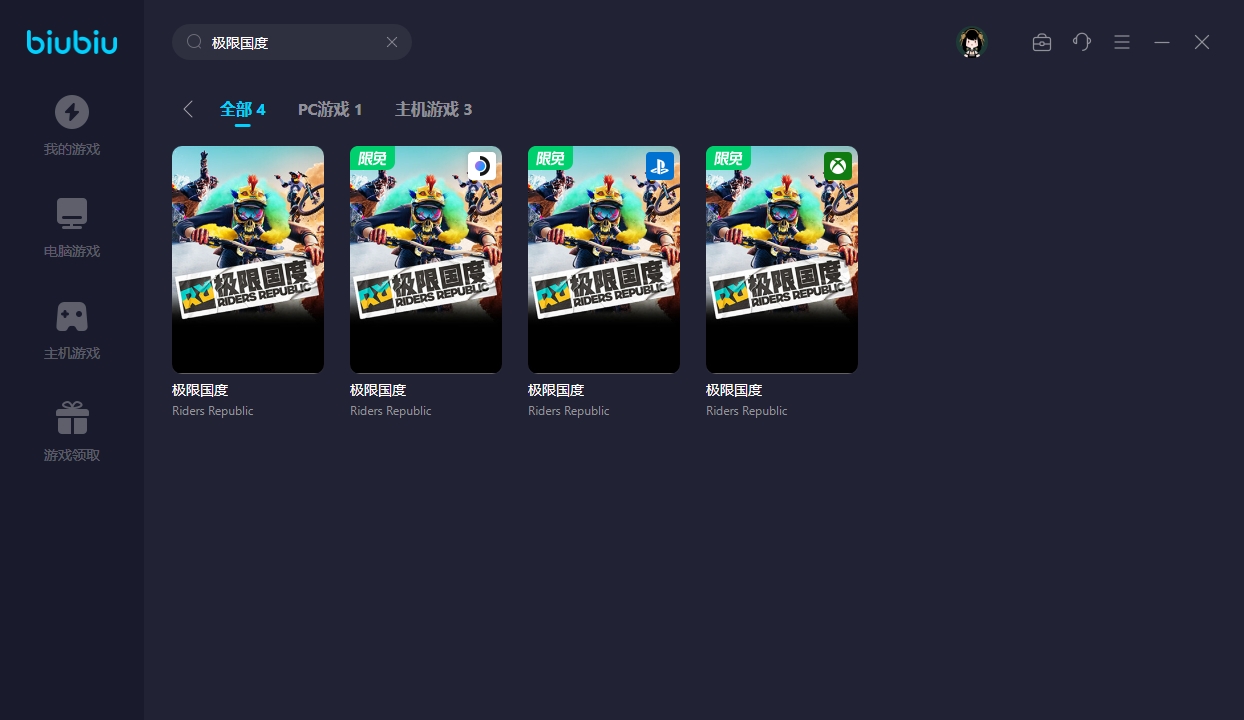
Task: Click the user avatar icon
Action: (971, 42)
